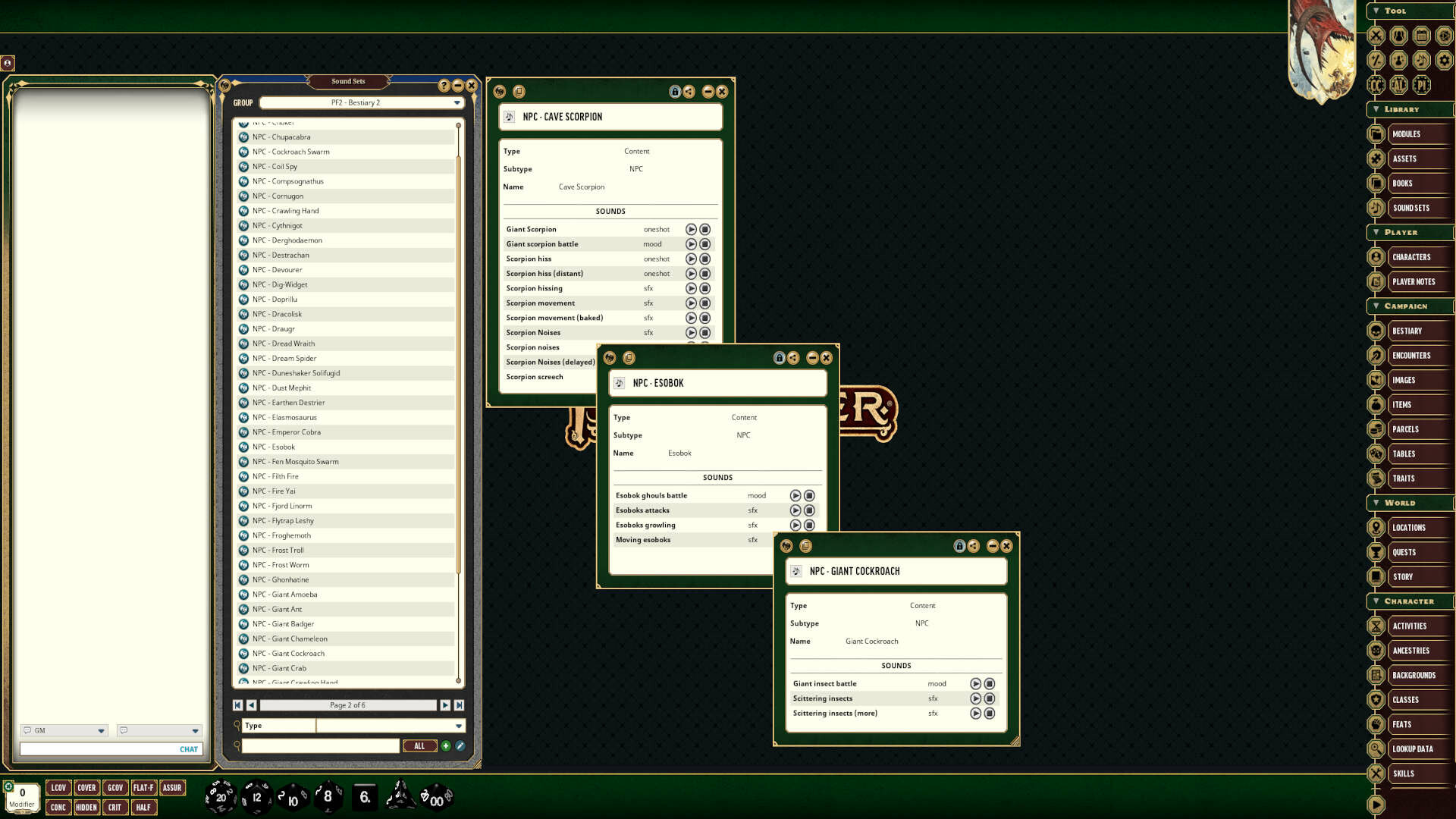Share the Giant Cockroach window

974,546
